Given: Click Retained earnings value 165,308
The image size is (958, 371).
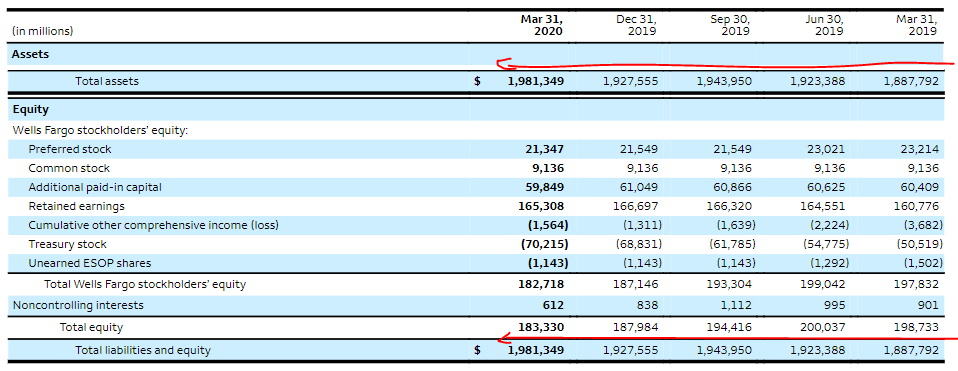Looking at the screenshot, I should pos(541,206).
